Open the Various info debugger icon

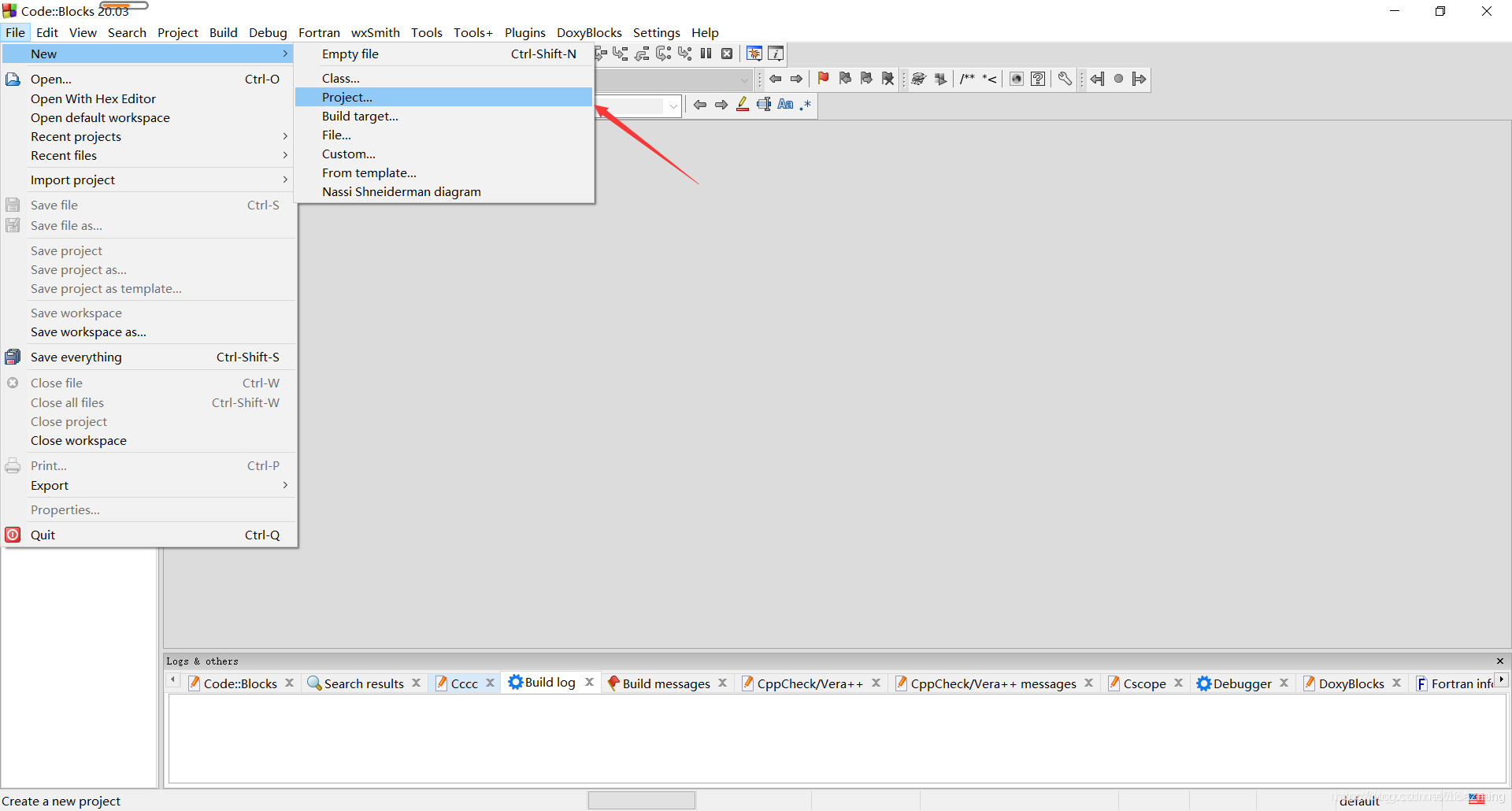click(776, 54)
